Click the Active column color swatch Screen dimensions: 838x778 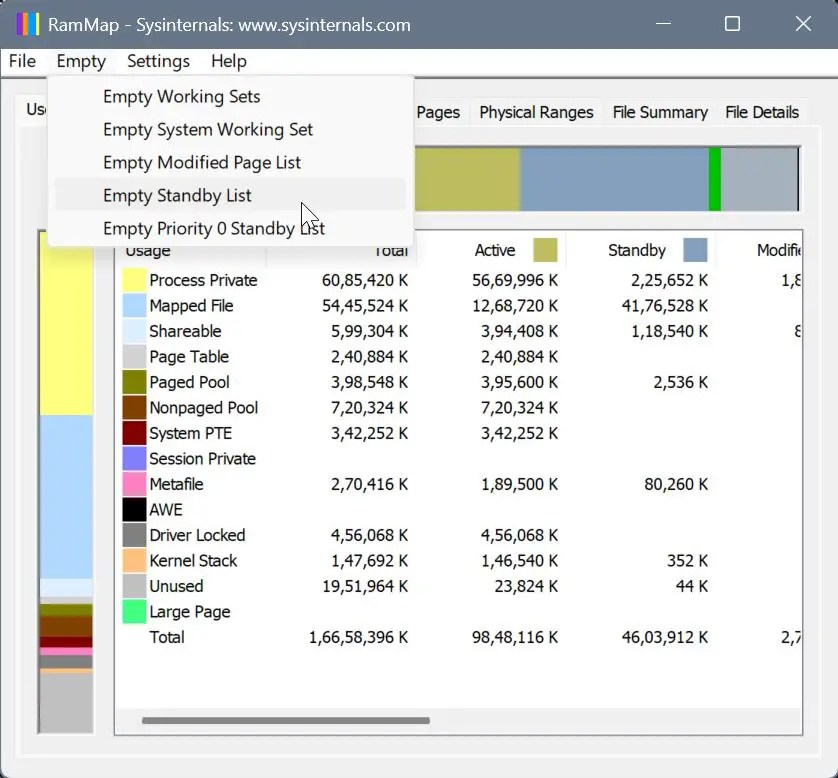(x=545, y=250)
